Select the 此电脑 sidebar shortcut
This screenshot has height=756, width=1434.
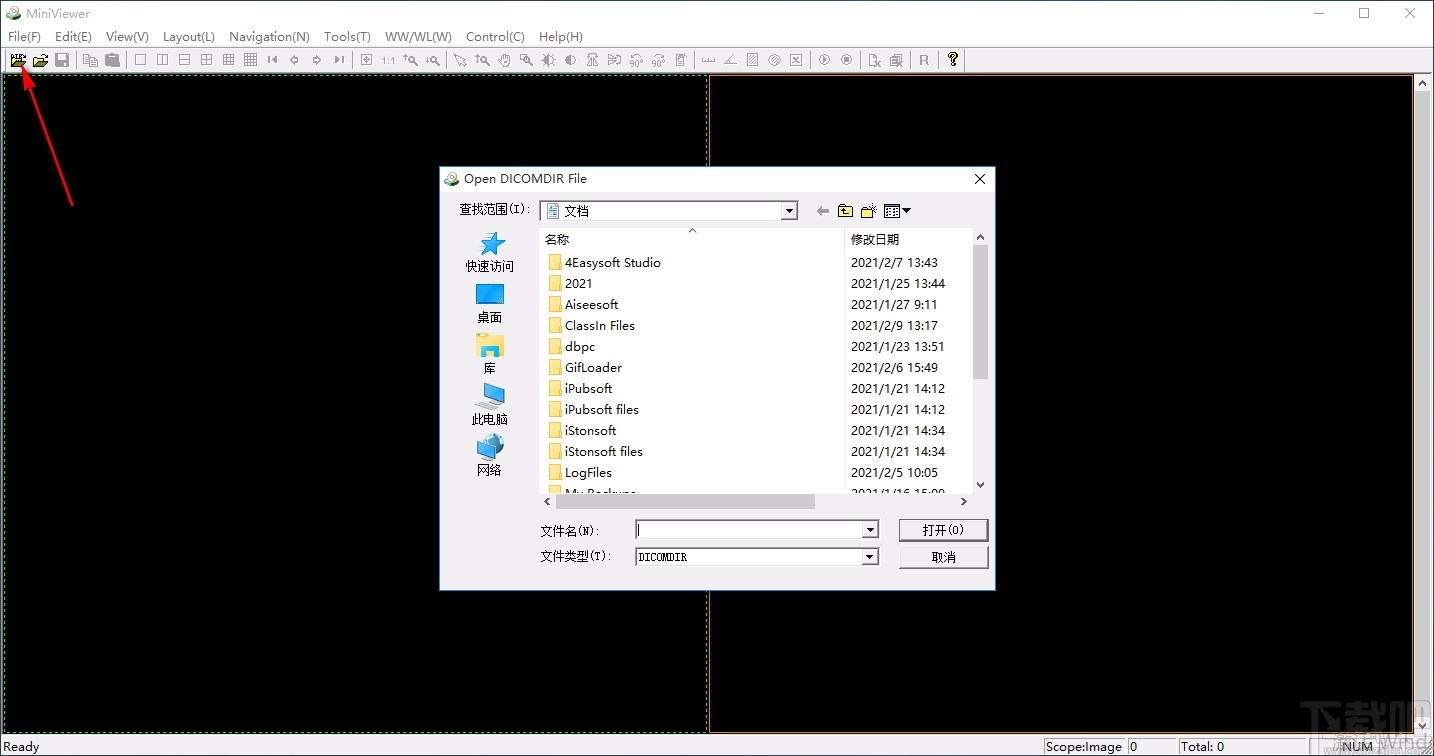(x=489, y=405)
